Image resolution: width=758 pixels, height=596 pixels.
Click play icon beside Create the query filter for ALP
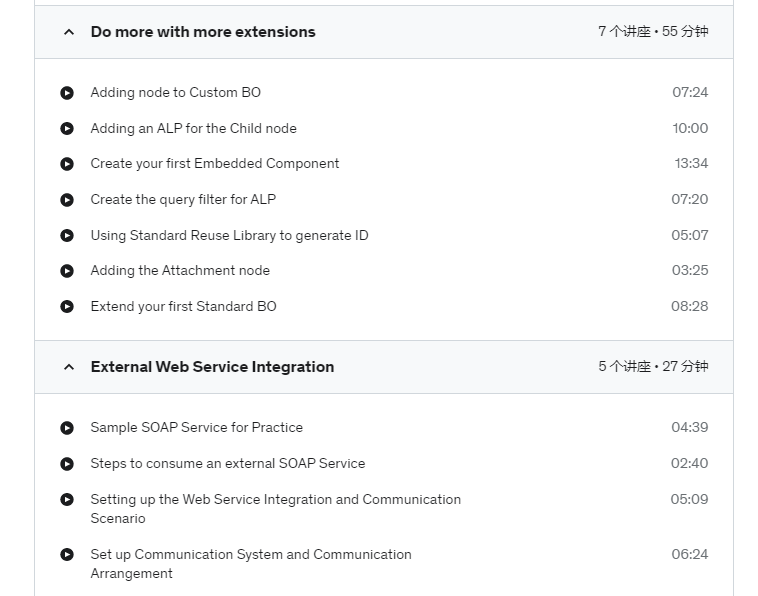[67, 200]
